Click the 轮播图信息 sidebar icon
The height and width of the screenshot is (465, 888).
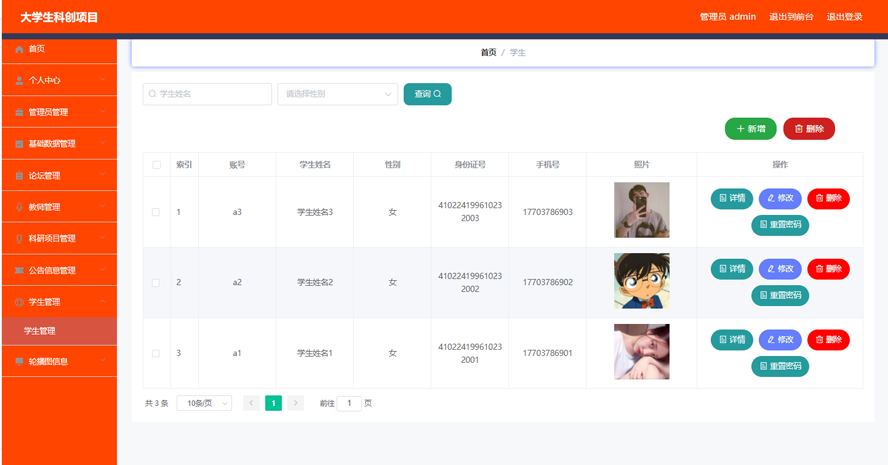click(19, 361)
